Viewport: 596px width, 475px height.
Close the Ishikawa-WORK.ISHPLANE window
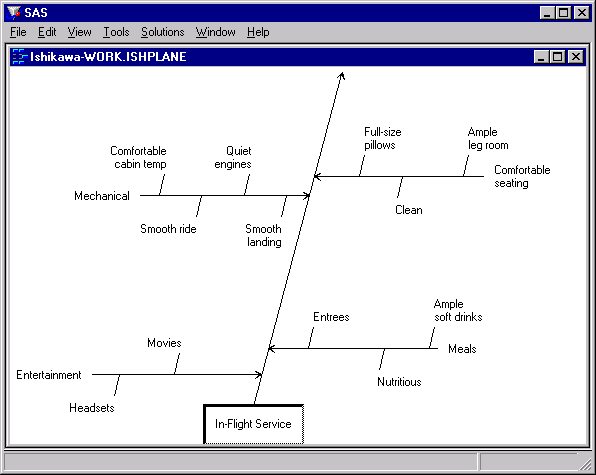[x=576, y=57]
